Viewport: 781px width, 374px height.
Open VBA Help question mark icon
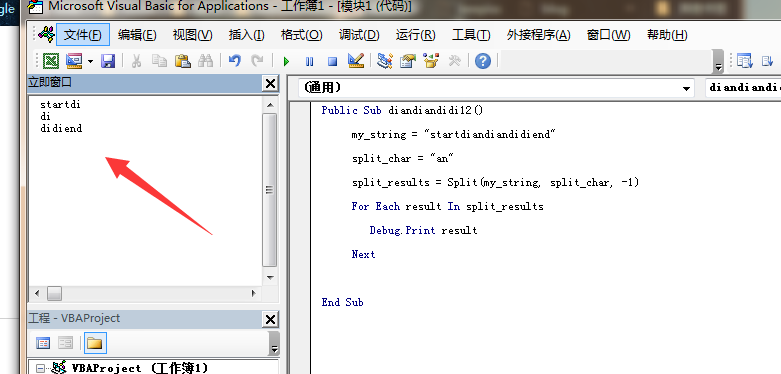tap(483, 61)
